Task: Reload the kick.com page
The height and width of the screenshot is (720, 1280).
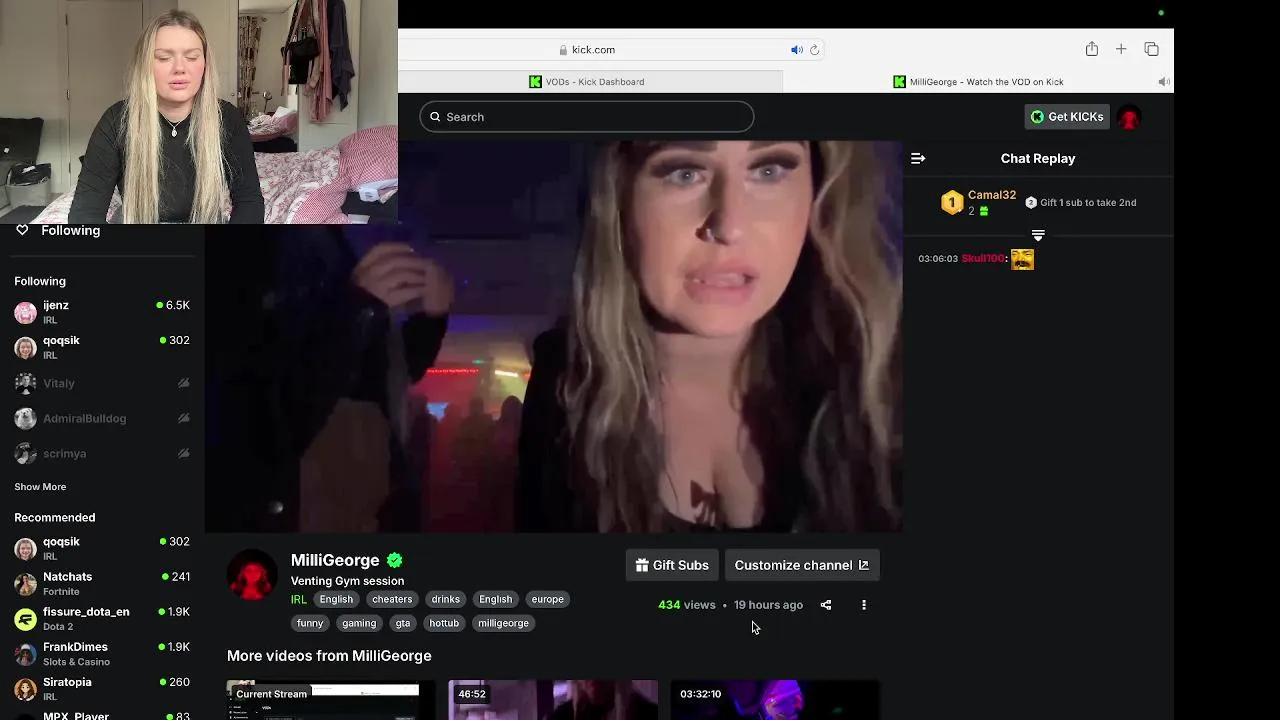Action: [815, 50]
